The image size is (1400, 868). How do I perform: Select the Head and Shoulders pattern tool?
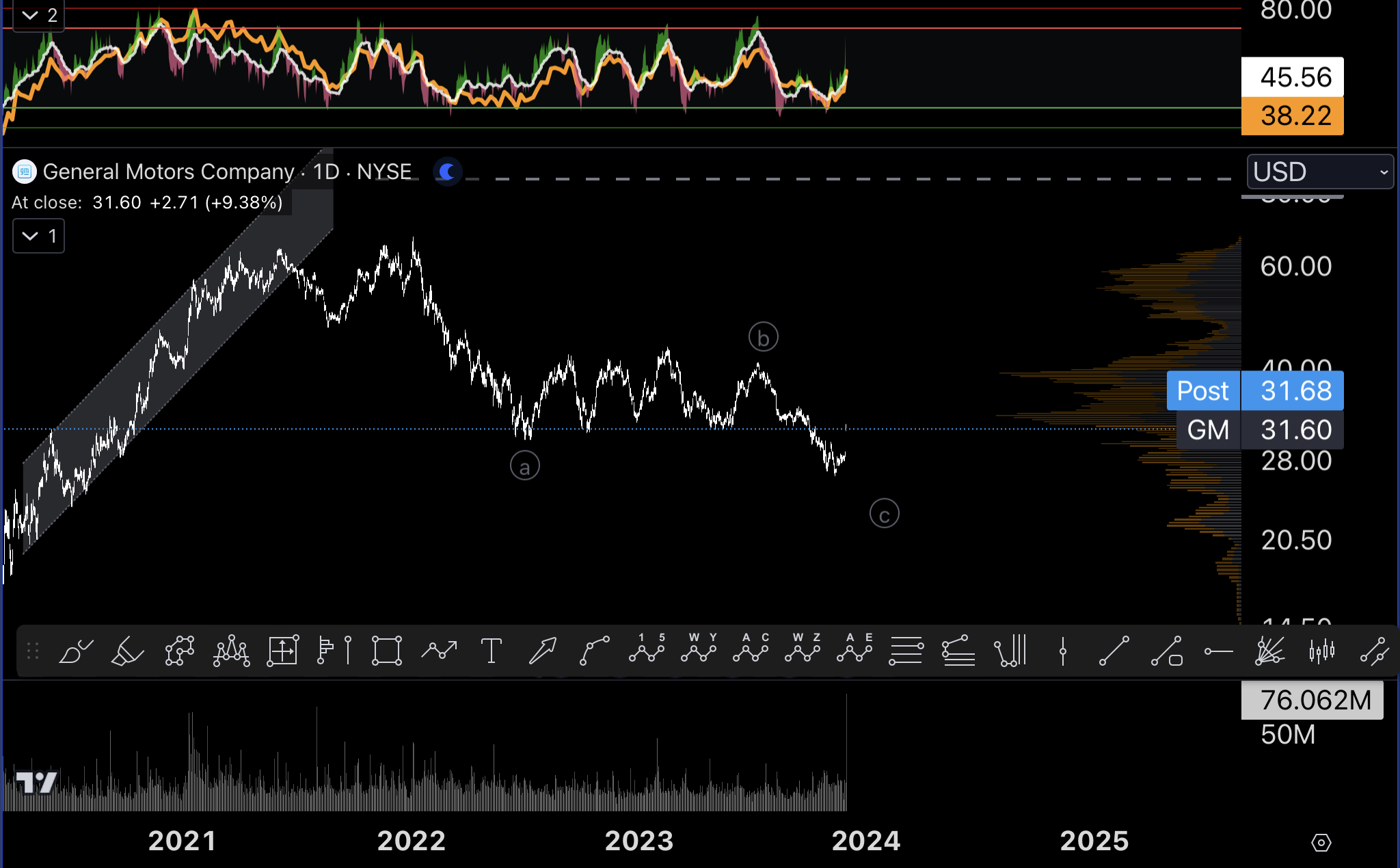click(231, 651)
